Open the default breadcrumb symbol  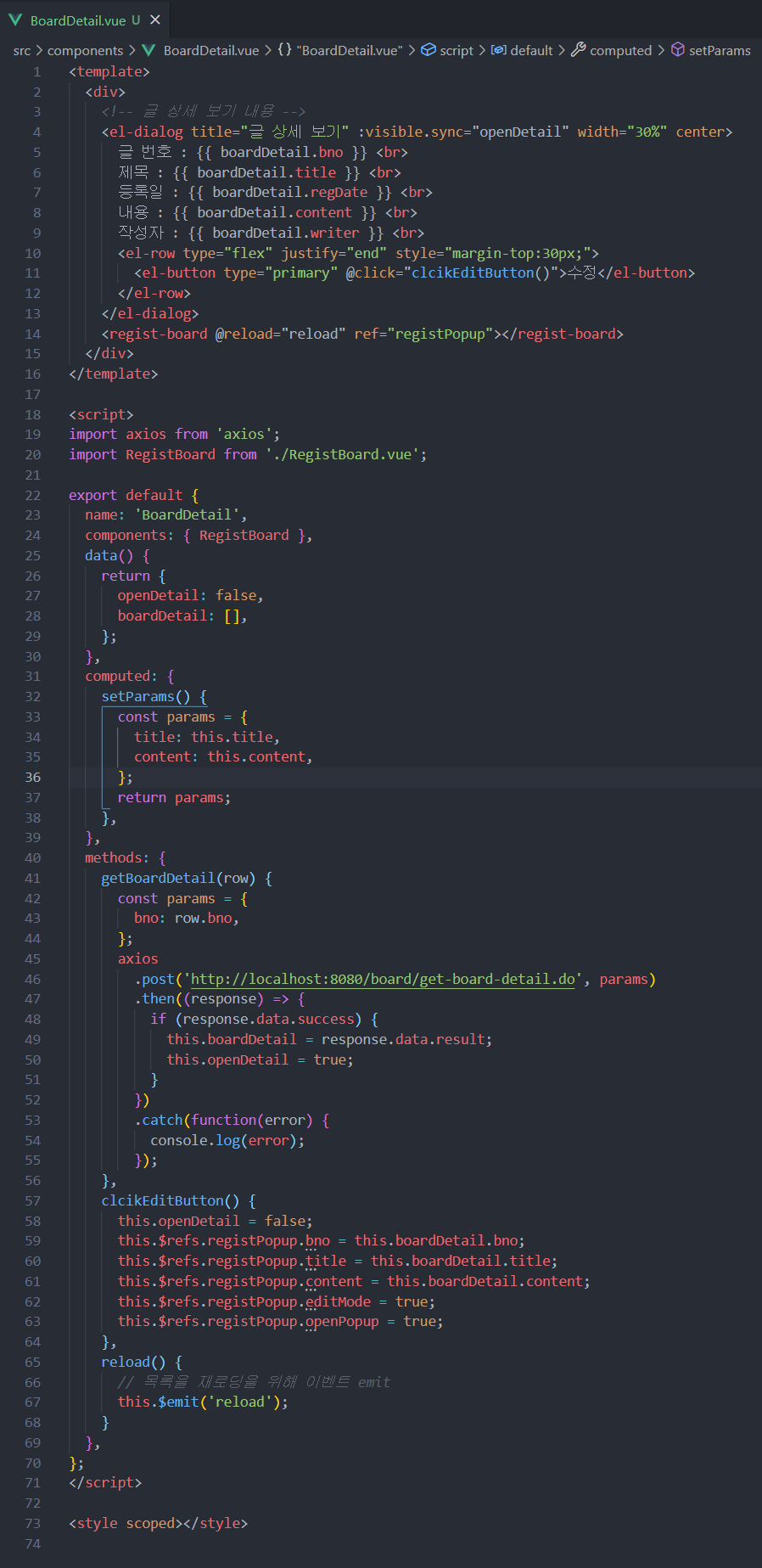pos(531,51)
